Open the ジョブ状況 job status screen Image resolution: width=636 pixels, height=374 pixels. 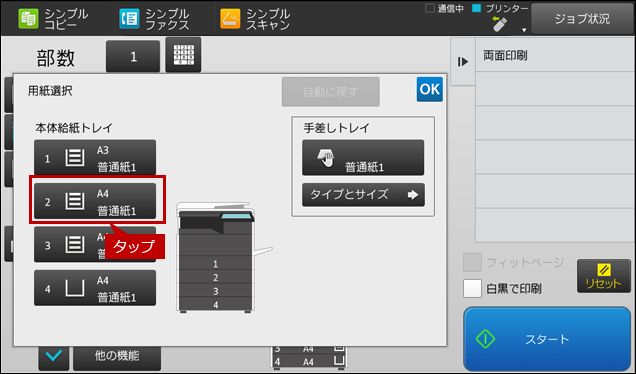click(582, 19)
